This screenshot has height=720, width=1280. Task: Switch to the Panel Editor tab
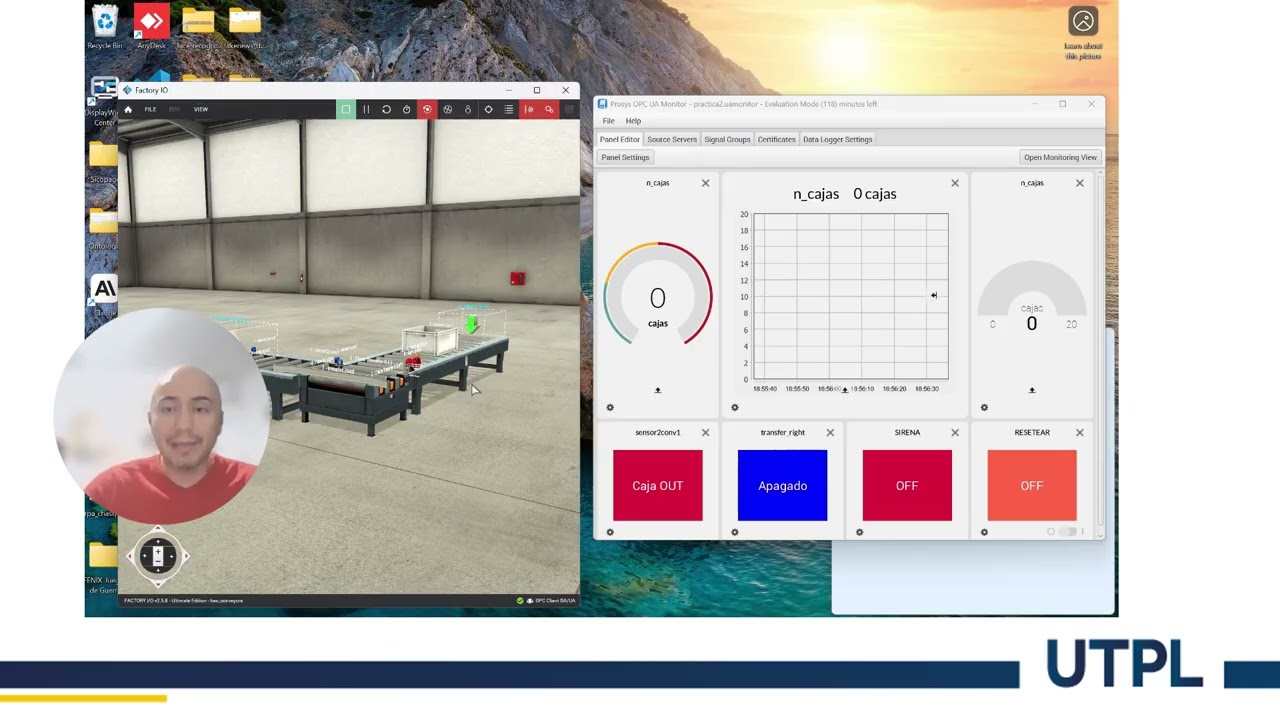click(619, 139)
